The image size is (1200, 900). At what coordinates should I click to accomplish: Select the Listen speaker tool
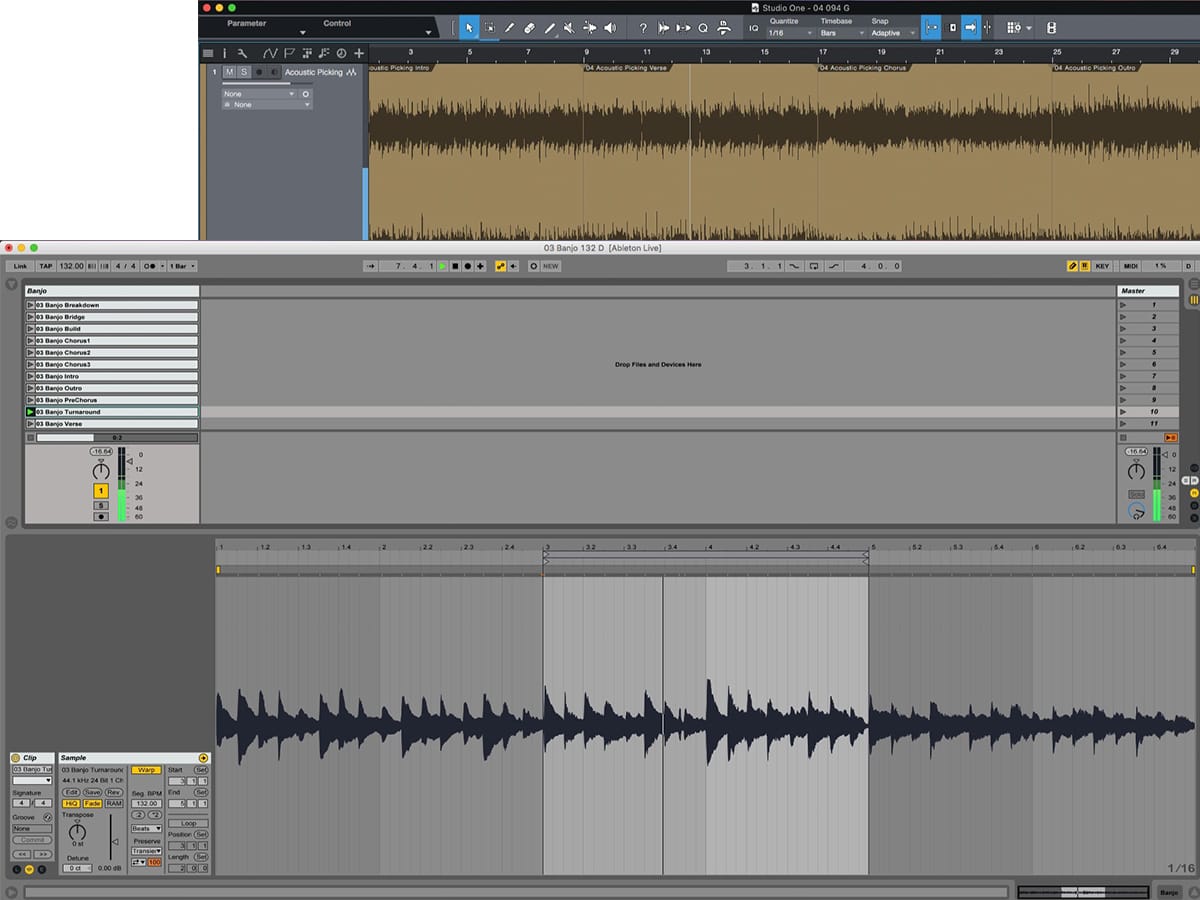(610, 28)
